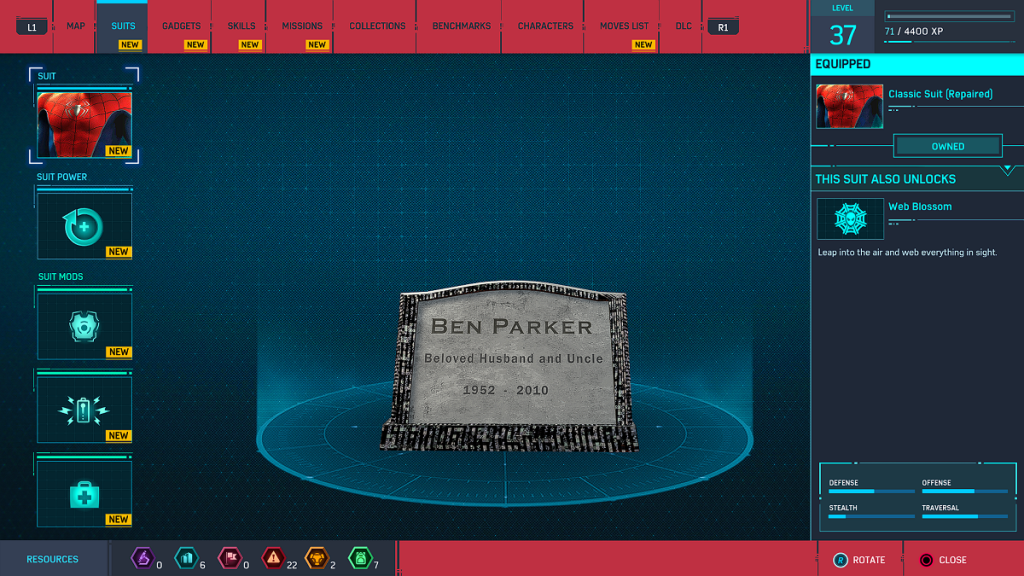Click the green backpack token icon

click(359, 559)
